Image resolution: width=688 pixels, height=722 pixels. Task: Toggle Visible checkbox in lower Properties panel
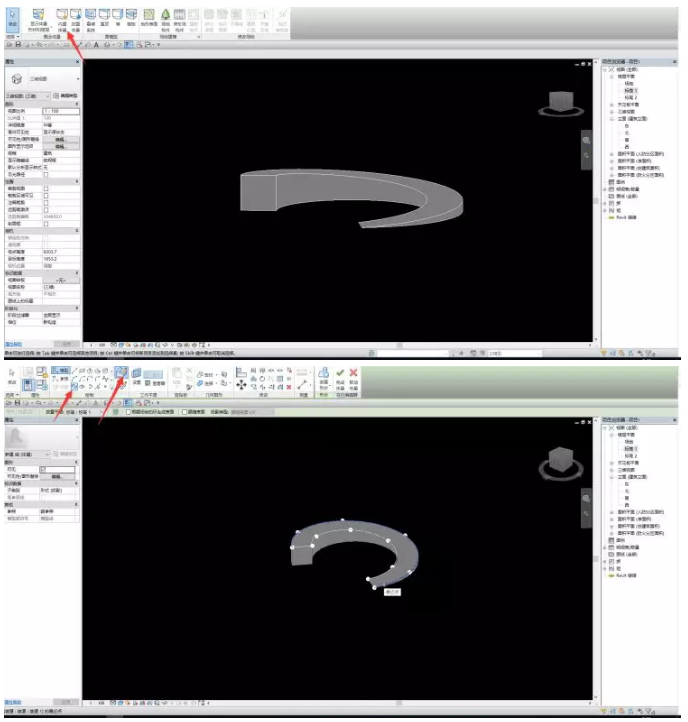tap(42, 469)
